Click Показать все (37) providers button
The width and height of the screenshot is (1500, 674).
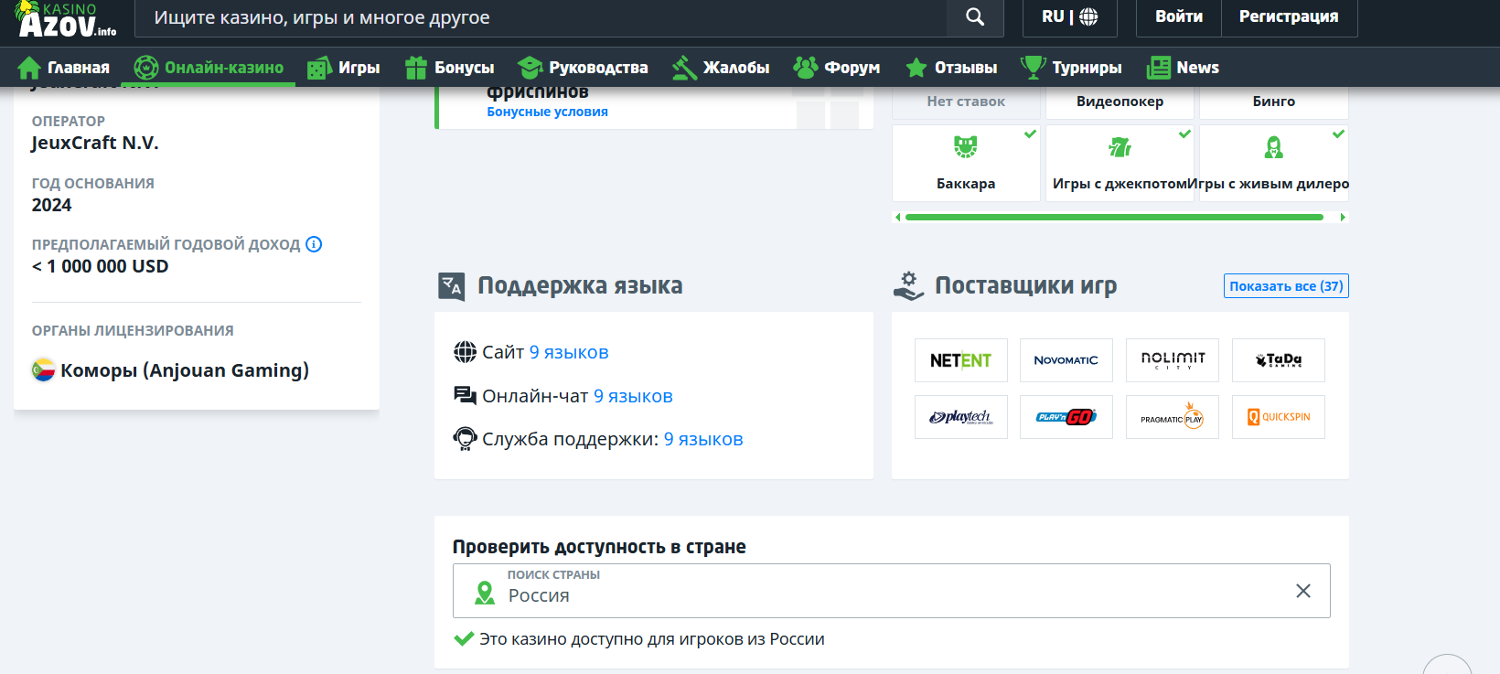point(1285,286)
